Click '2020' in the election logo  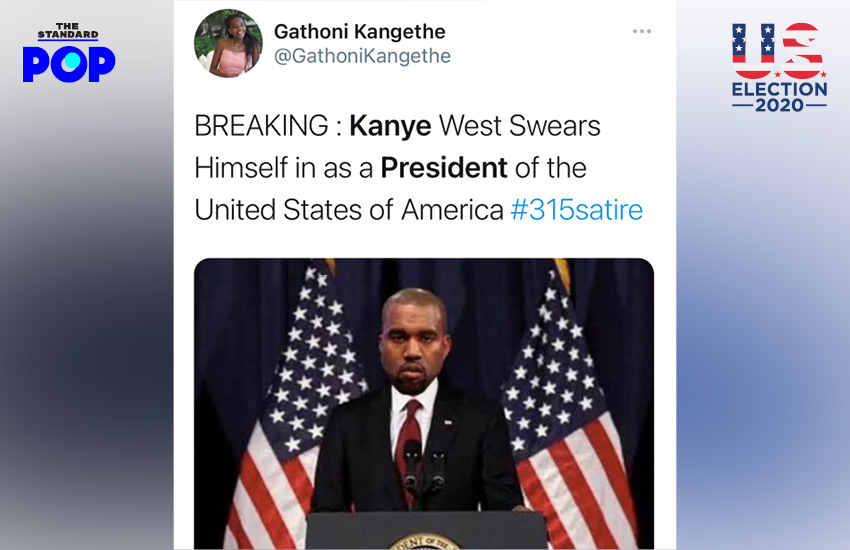pyautogui.click(x=779, y=105)
